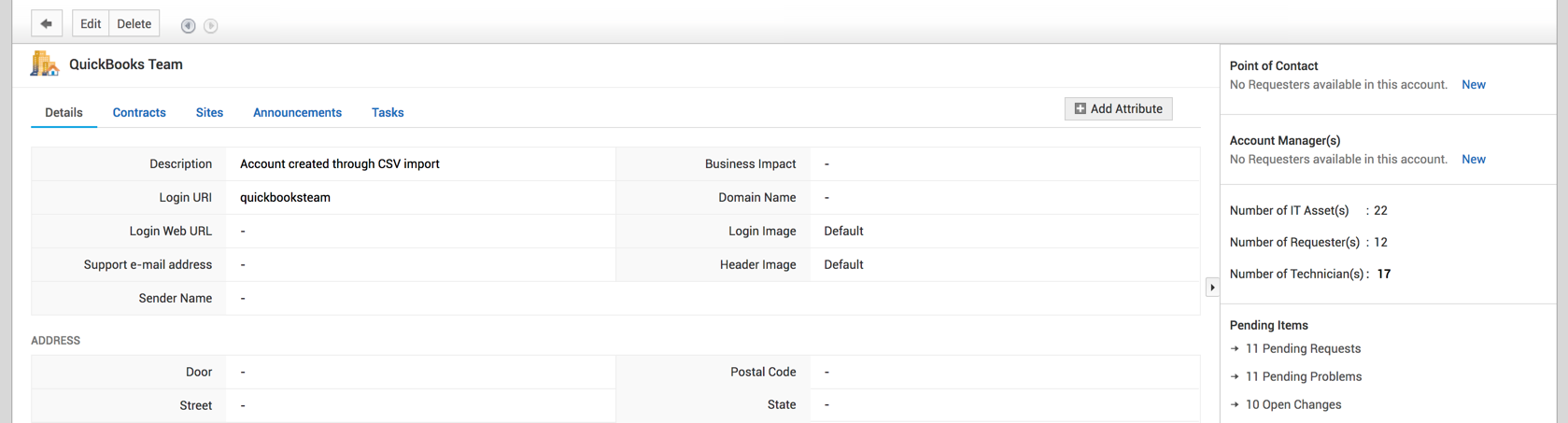Image resolution: width=1568 pixels, height=423 pixels.
Task: View the 11 Pending Problems
Action: pyautogui.click(x=1303, y=377)
